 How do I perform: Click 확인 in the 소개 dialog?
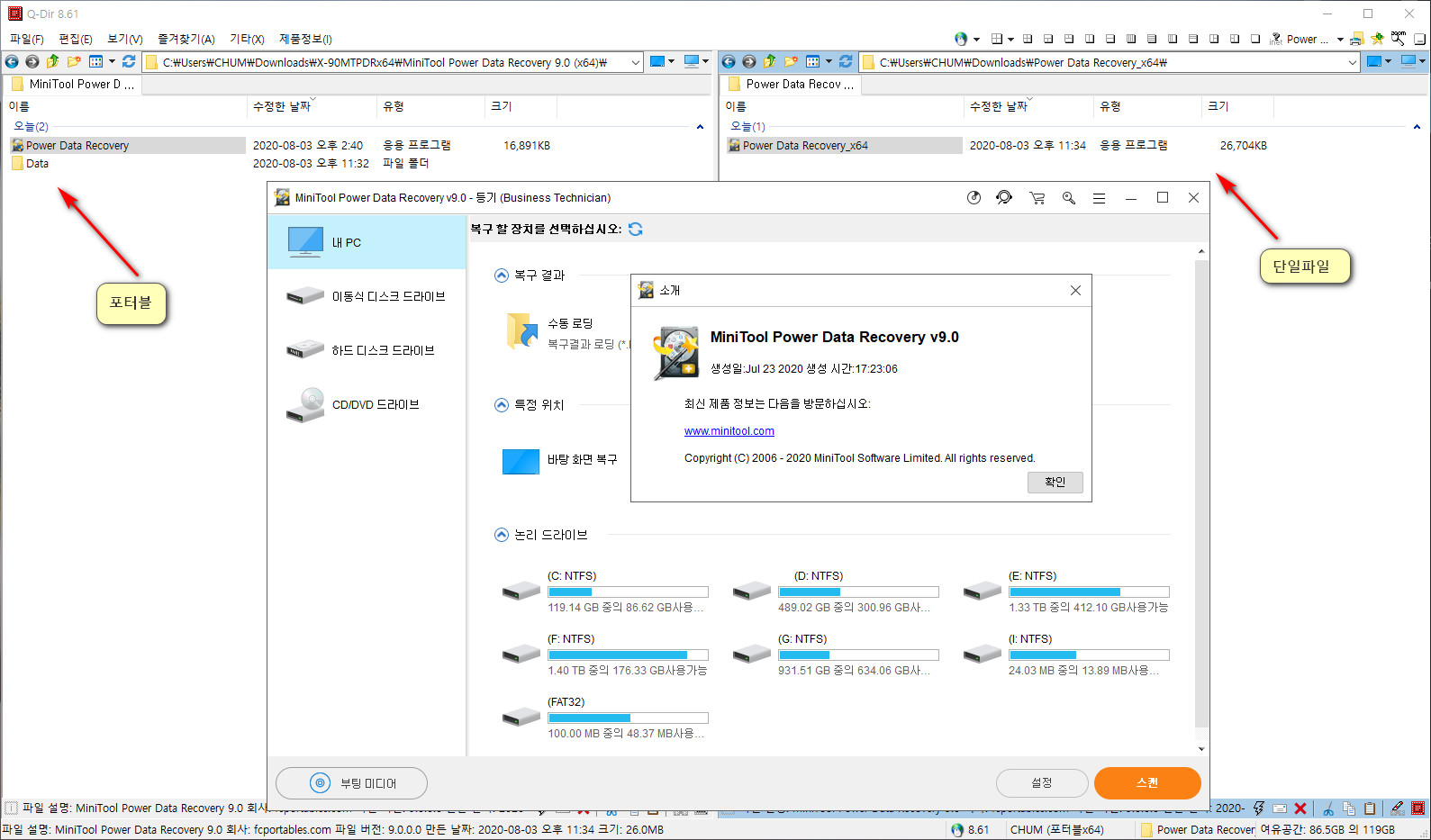(x=1055, y=483)
